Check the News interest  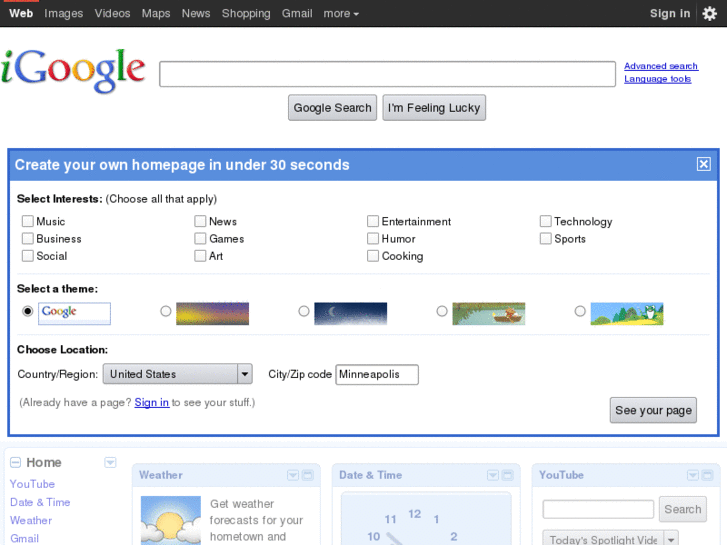(x=200, y=221)
